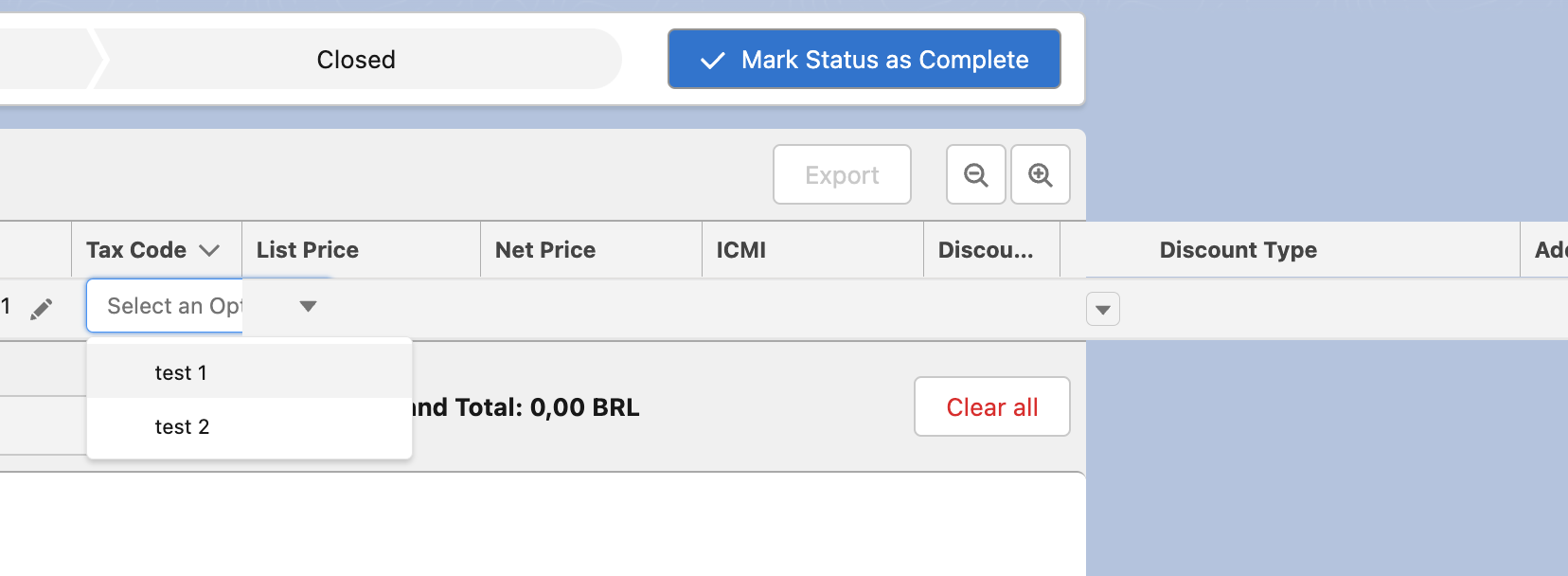Click the Select an Option combobox
The image size is (1568, 576).
tap(209, 306)
